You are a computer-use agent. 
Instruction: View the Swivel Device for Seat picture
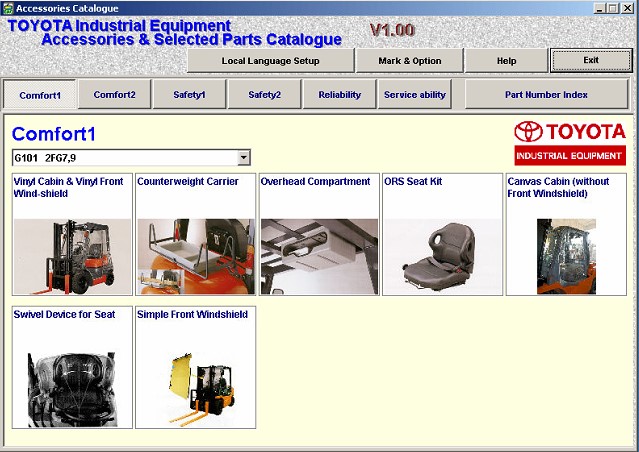72,390
